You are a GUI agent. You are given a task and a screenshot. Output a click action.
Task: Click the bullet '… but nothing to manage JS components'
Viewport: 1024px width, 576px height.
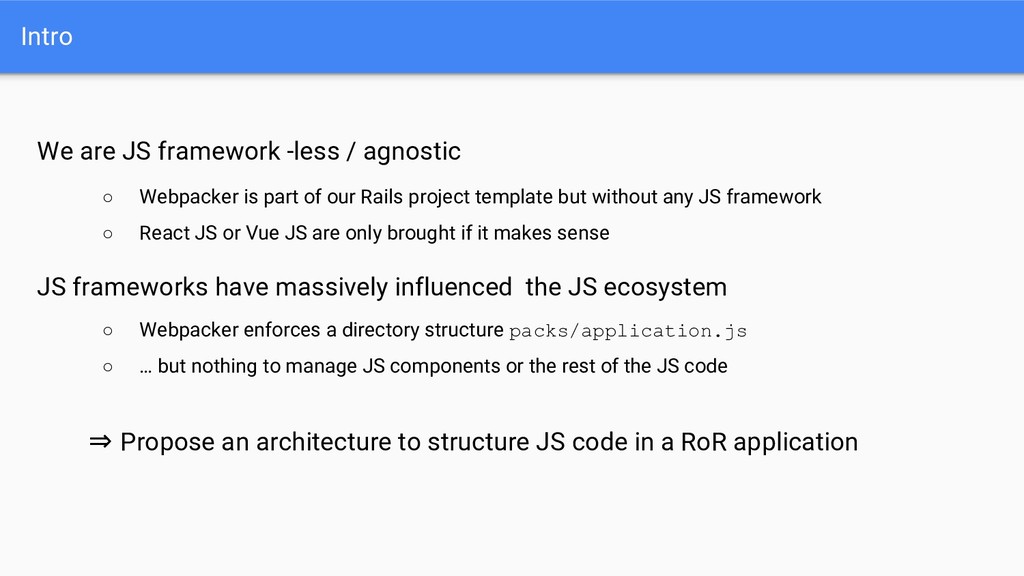[433, 366]
